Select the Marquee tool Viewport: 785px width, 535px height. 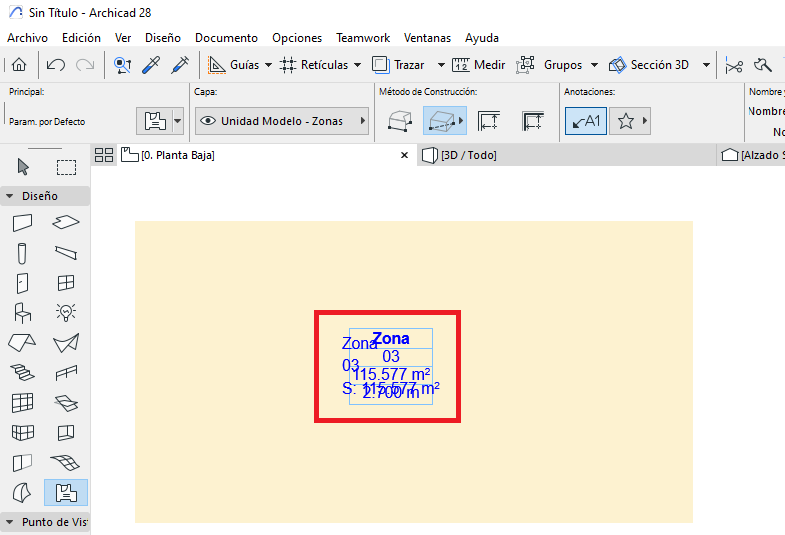click(66, 167)
